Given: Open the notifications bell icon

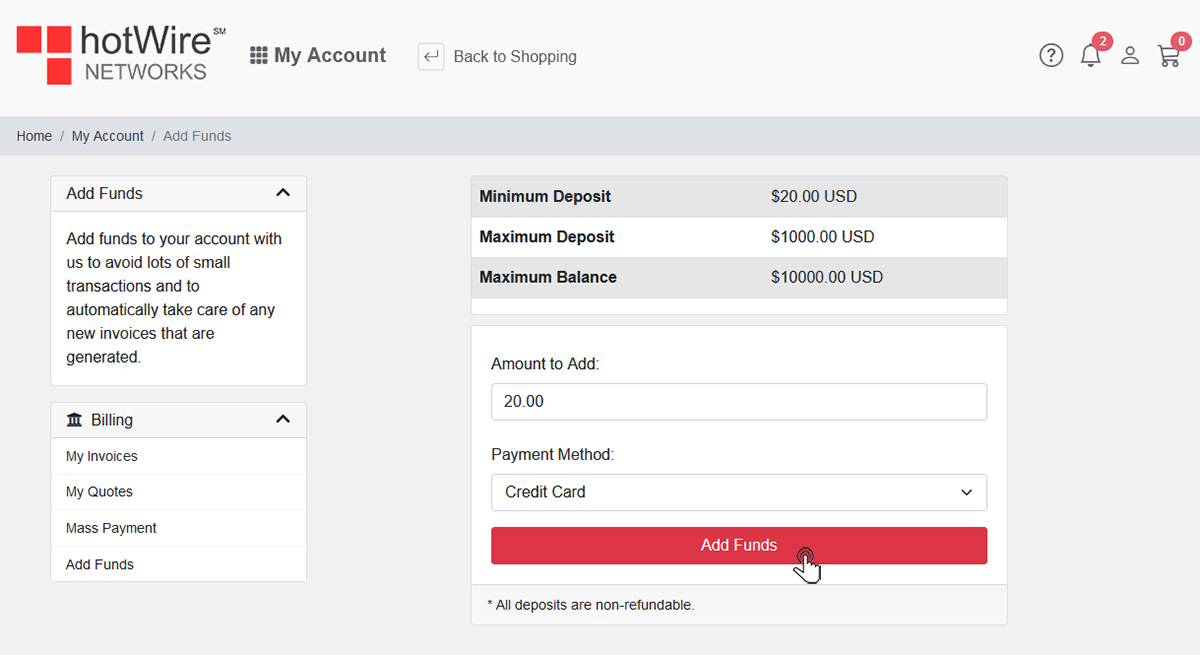Looking at the screenshot, I should point(1091,56).
